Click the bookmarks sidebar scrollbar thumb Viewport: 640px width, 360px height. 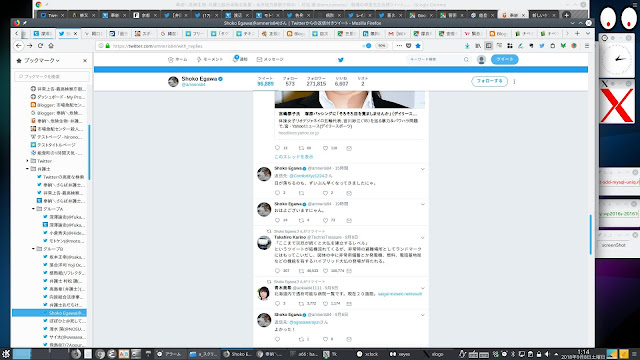tap(89, 152)
